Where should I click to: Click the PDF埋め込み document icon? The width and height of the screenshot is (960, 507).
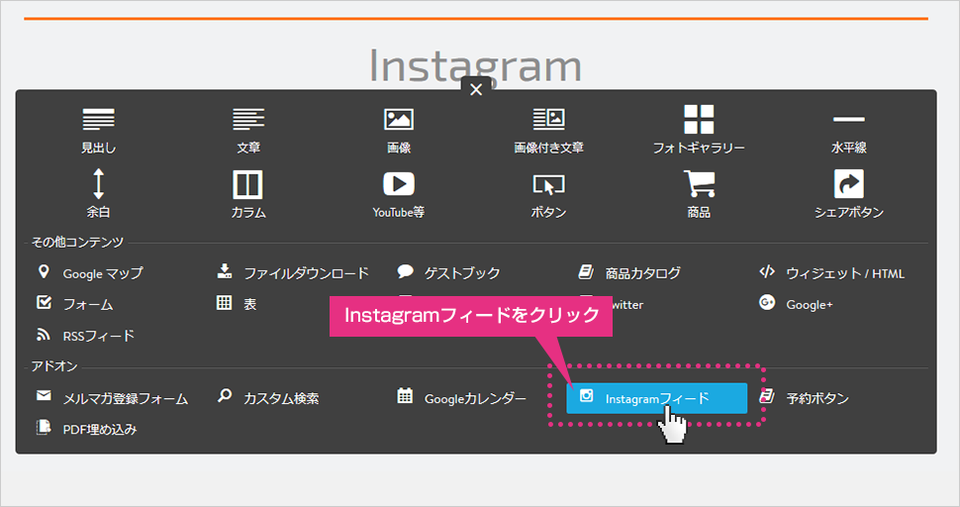[x=43, y=427]
